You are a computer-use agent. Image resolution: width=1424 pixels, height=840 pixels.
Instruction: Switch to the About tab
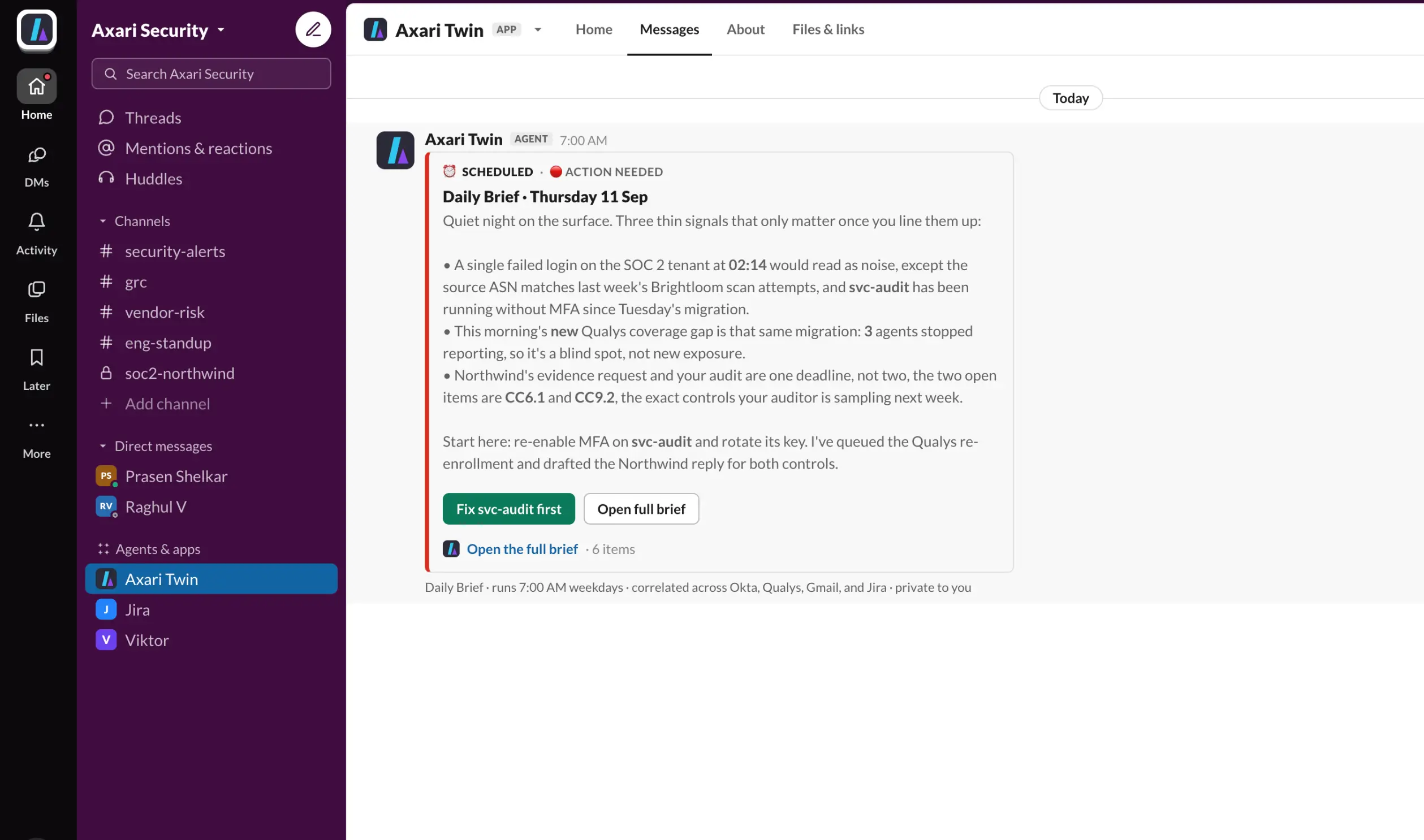(x=746, y=29)
